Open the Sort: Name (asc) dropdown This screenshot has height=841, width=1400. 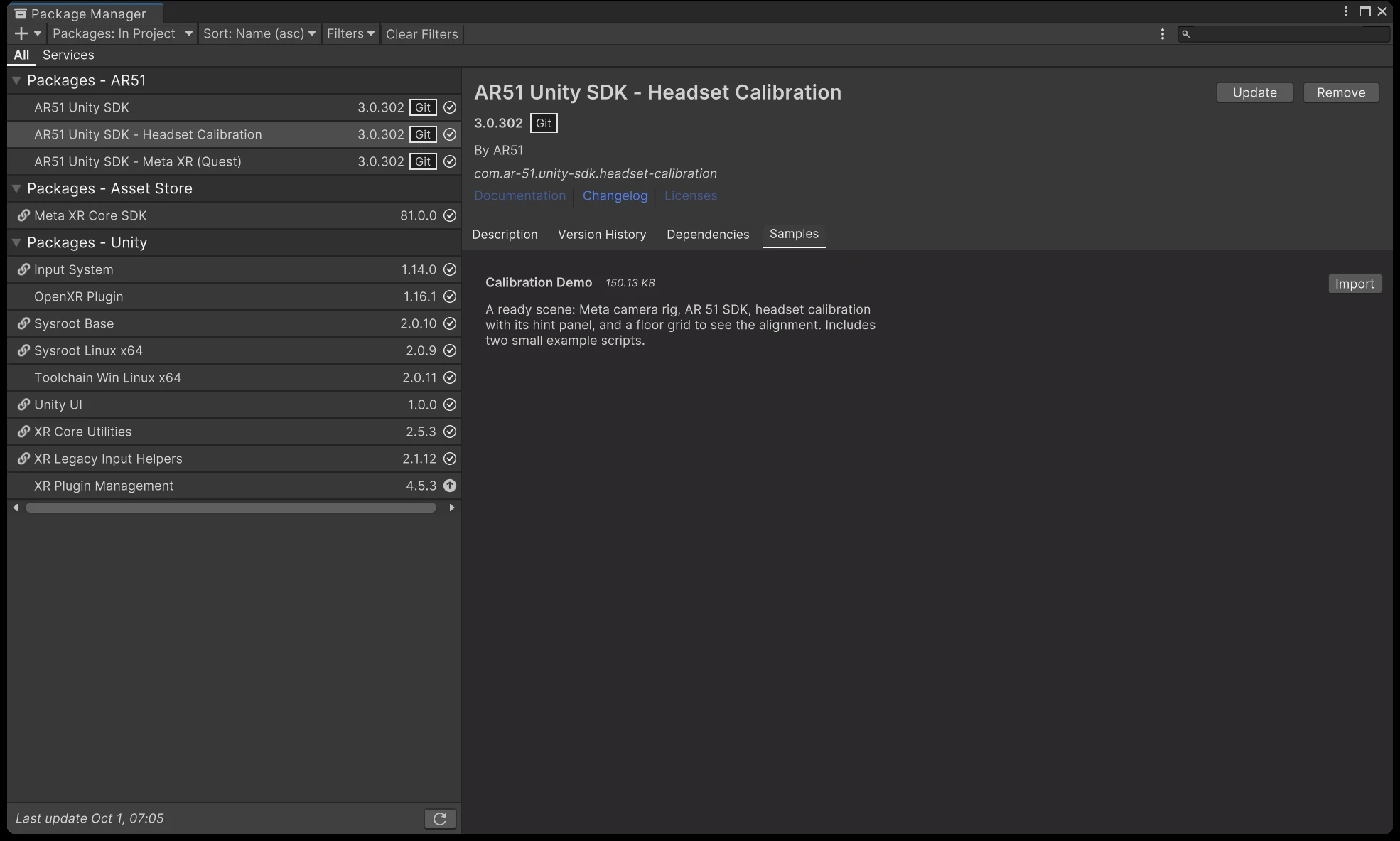pos(259,33)
